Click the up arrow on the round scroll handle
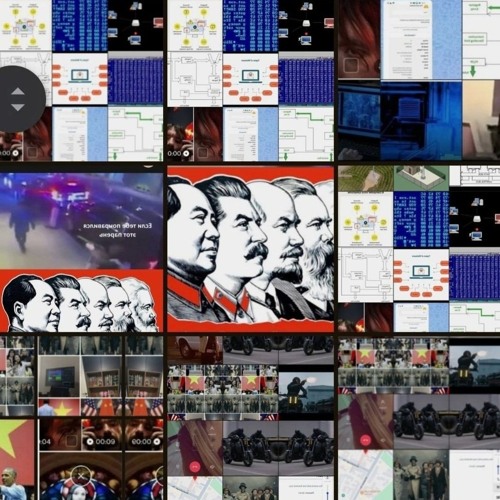This screenshot has width=500, height=500. tap(18, 91)
